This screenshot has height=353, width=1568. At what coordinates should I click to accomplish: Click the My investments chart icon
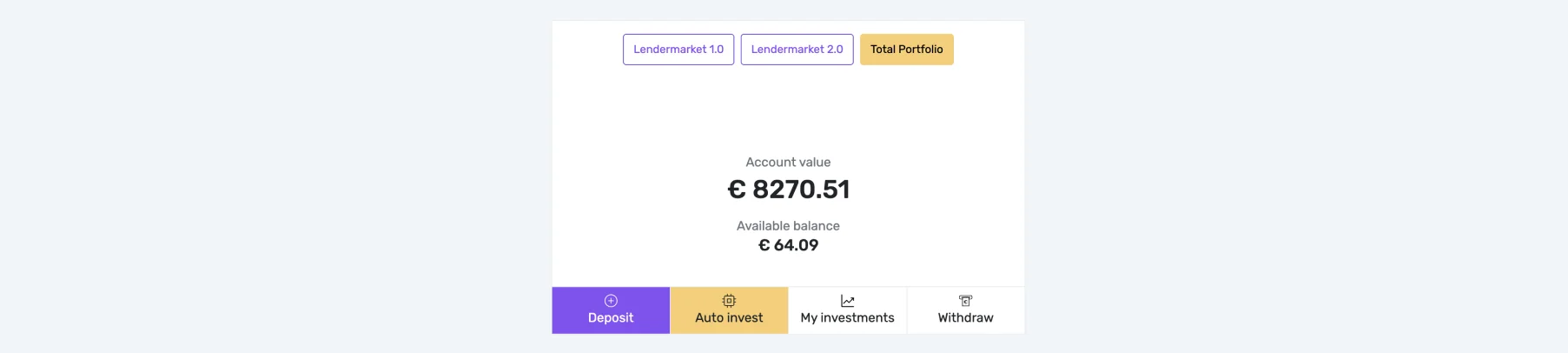point(847,301)
